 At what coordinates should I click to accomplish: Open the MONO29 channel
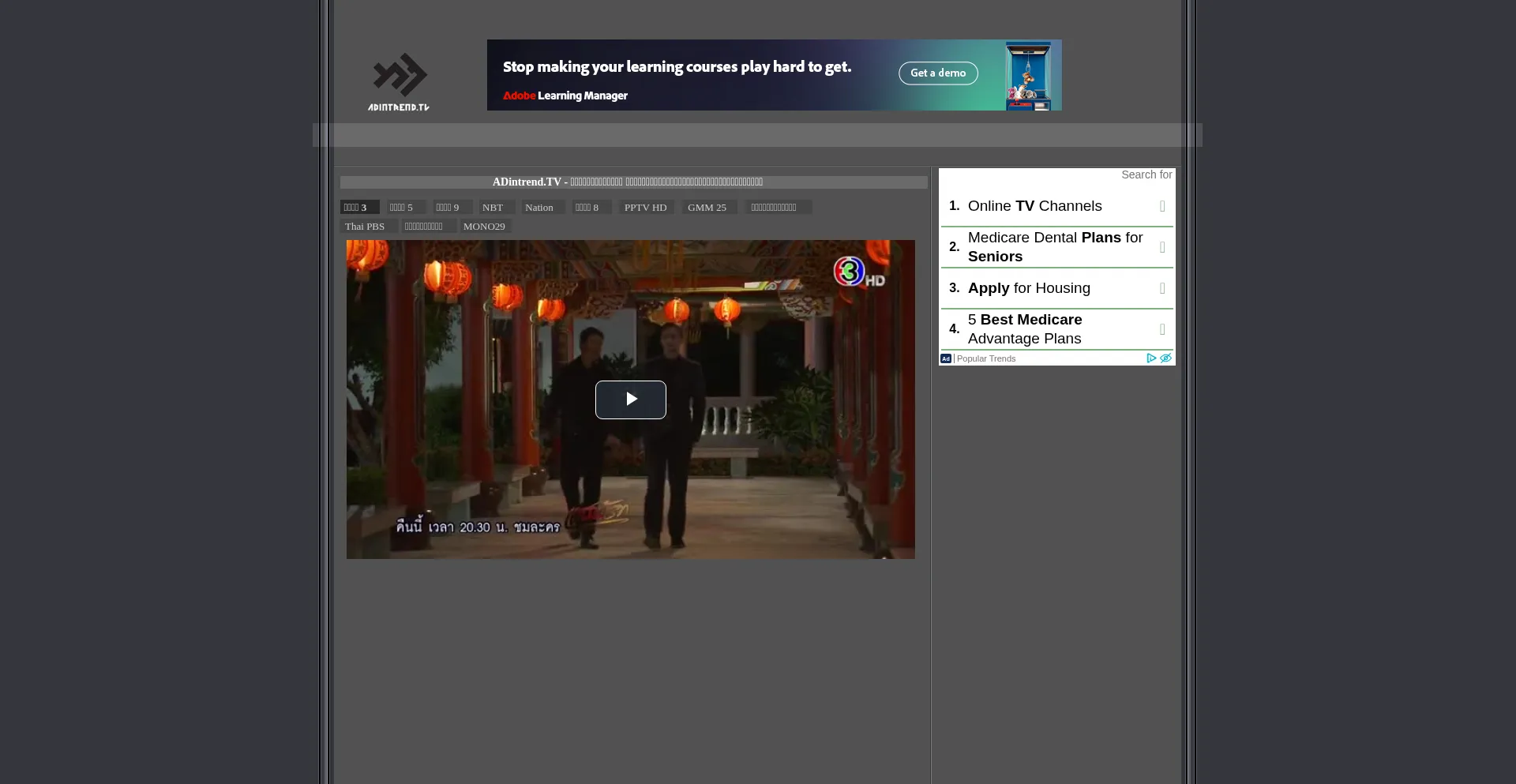(x=484, y=227)
